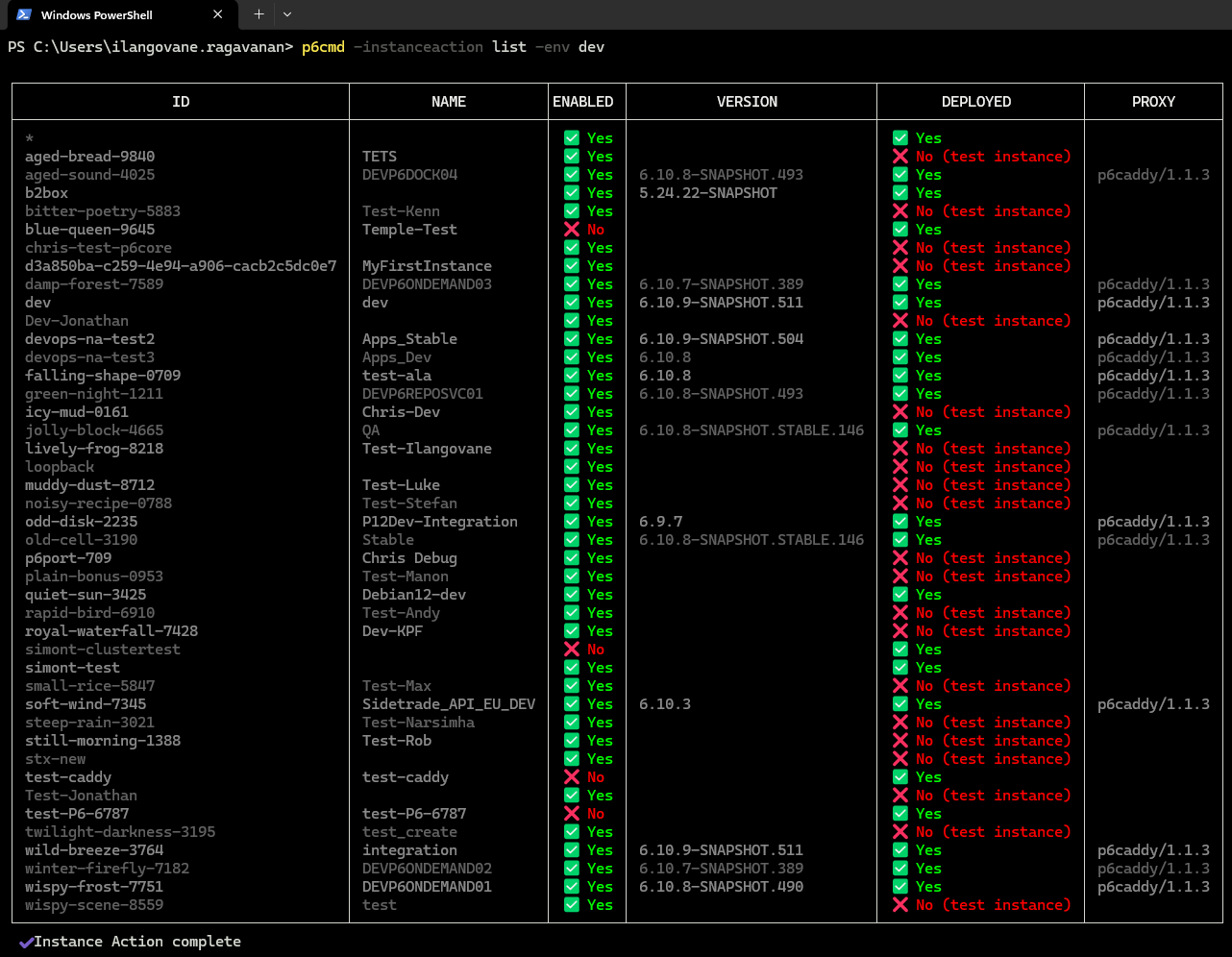Click the PROXY column header
Screen dimensions: 1232x957
[1154, 102]
